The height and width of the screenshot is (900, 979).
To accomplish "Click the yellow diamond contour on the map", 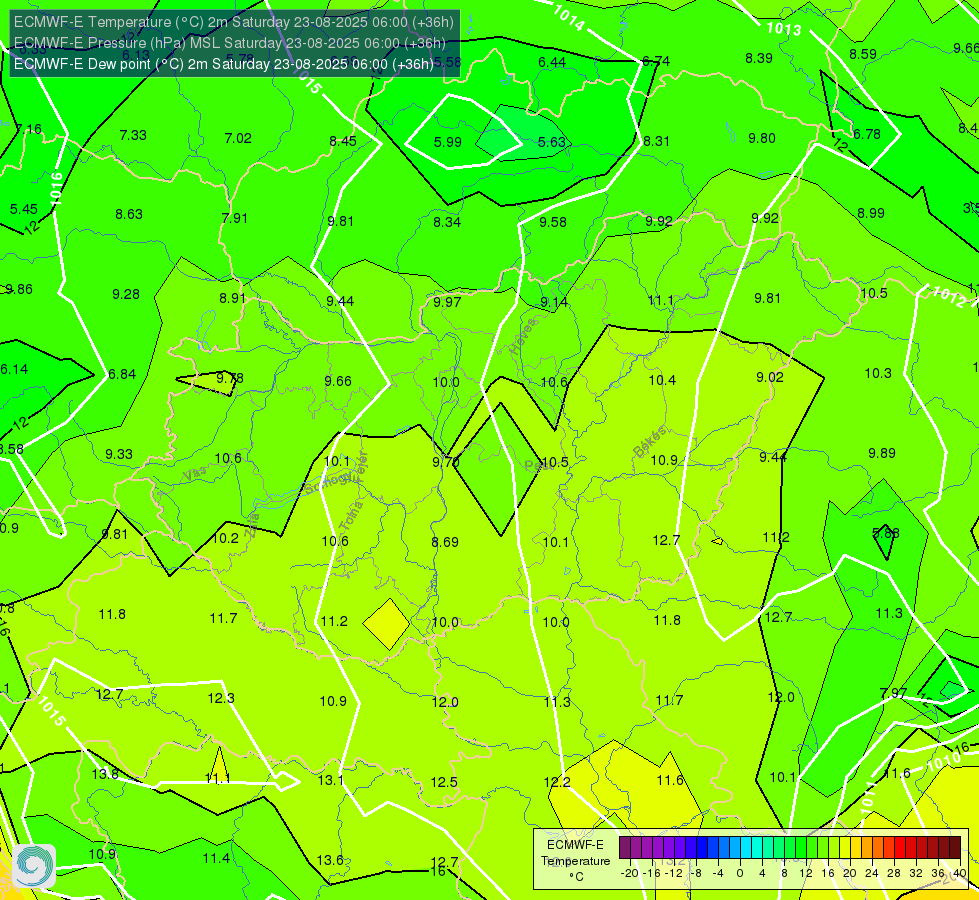I will pyautogui.click(x=386, y=625).
